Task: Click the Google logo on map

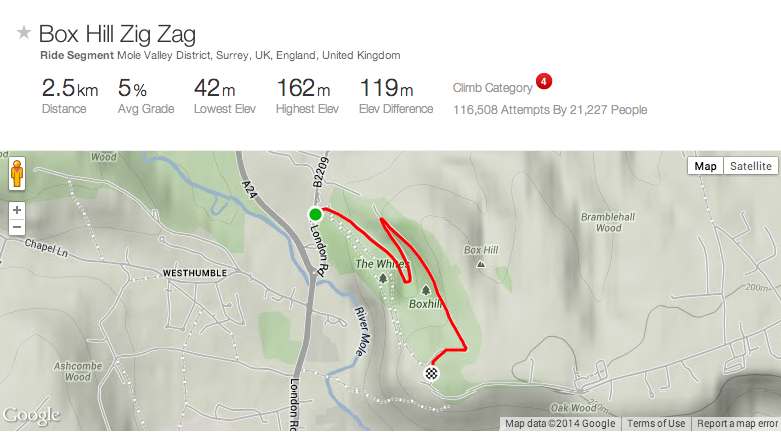Action: [31, 415]
